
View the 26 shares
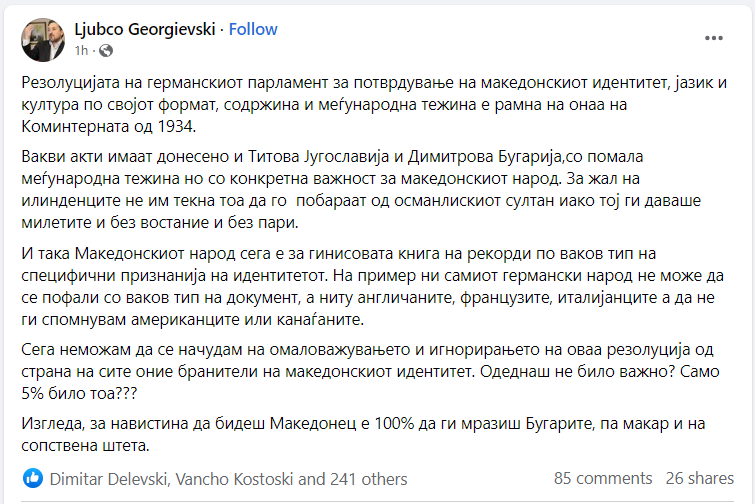coord(700,478)
